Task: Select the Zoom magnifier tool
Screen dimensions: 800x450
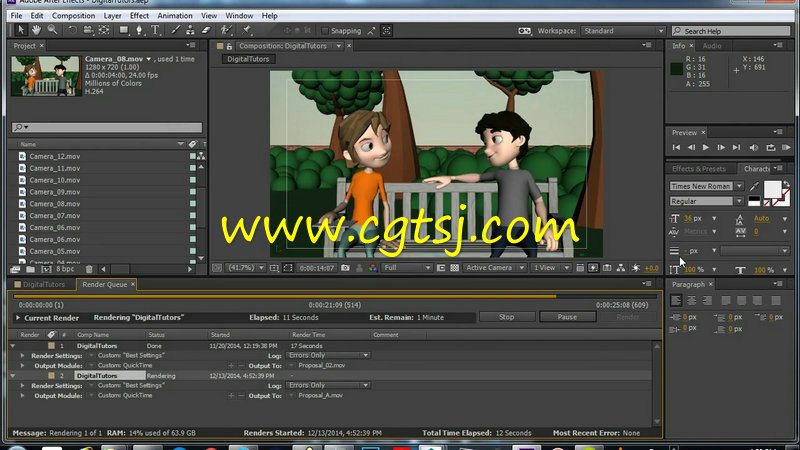Action: click(x=52, y=31)
